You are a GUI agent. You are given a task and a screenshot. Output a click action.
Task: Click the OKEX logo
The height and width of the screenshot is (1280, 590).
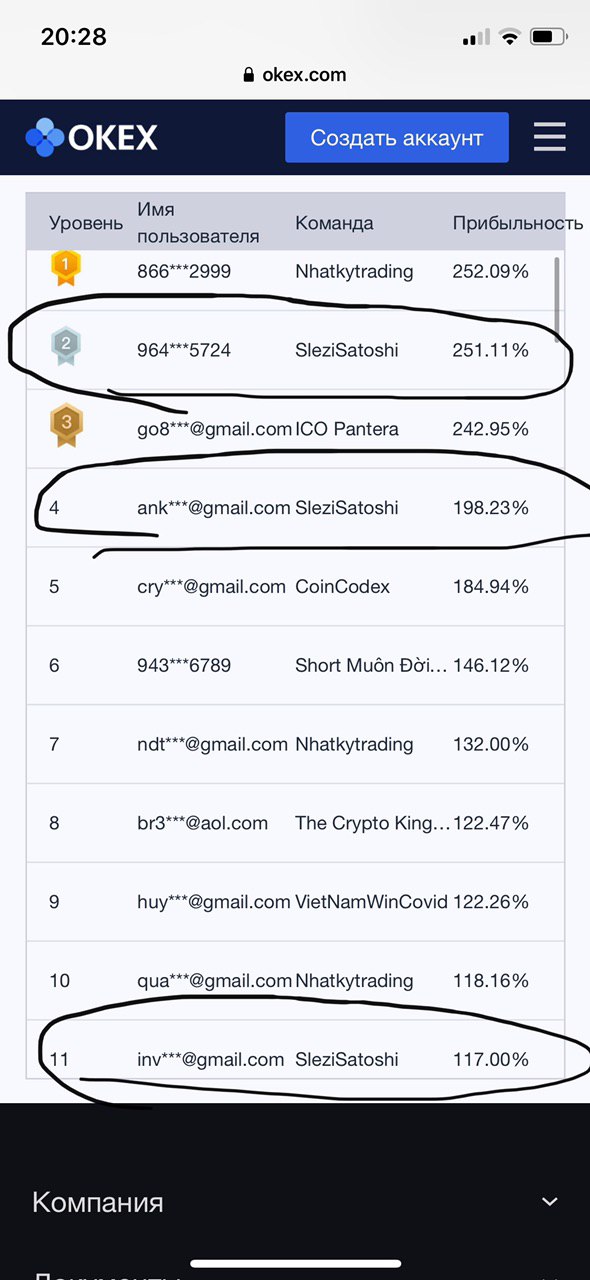click(x=91, y=137)
